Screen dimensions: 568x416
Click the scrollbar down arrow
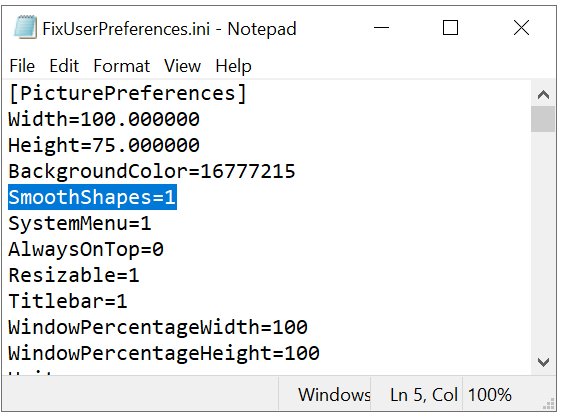coord(543,362)
